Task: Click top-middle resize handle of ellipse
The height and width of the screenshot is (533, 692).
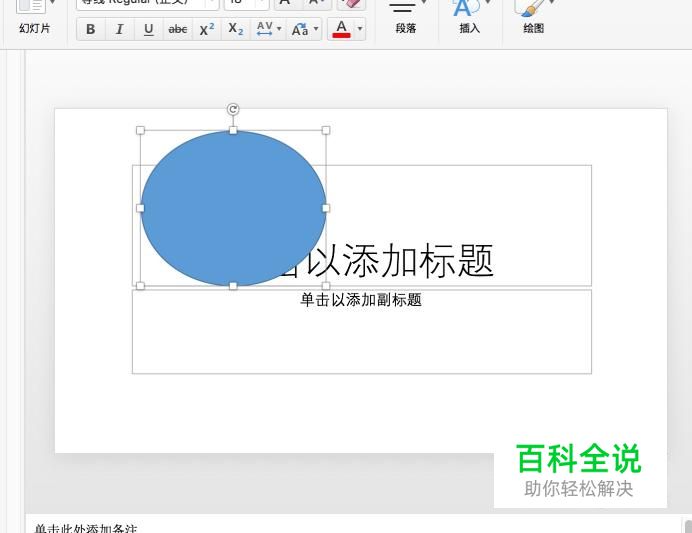Action: pos(233,130)
